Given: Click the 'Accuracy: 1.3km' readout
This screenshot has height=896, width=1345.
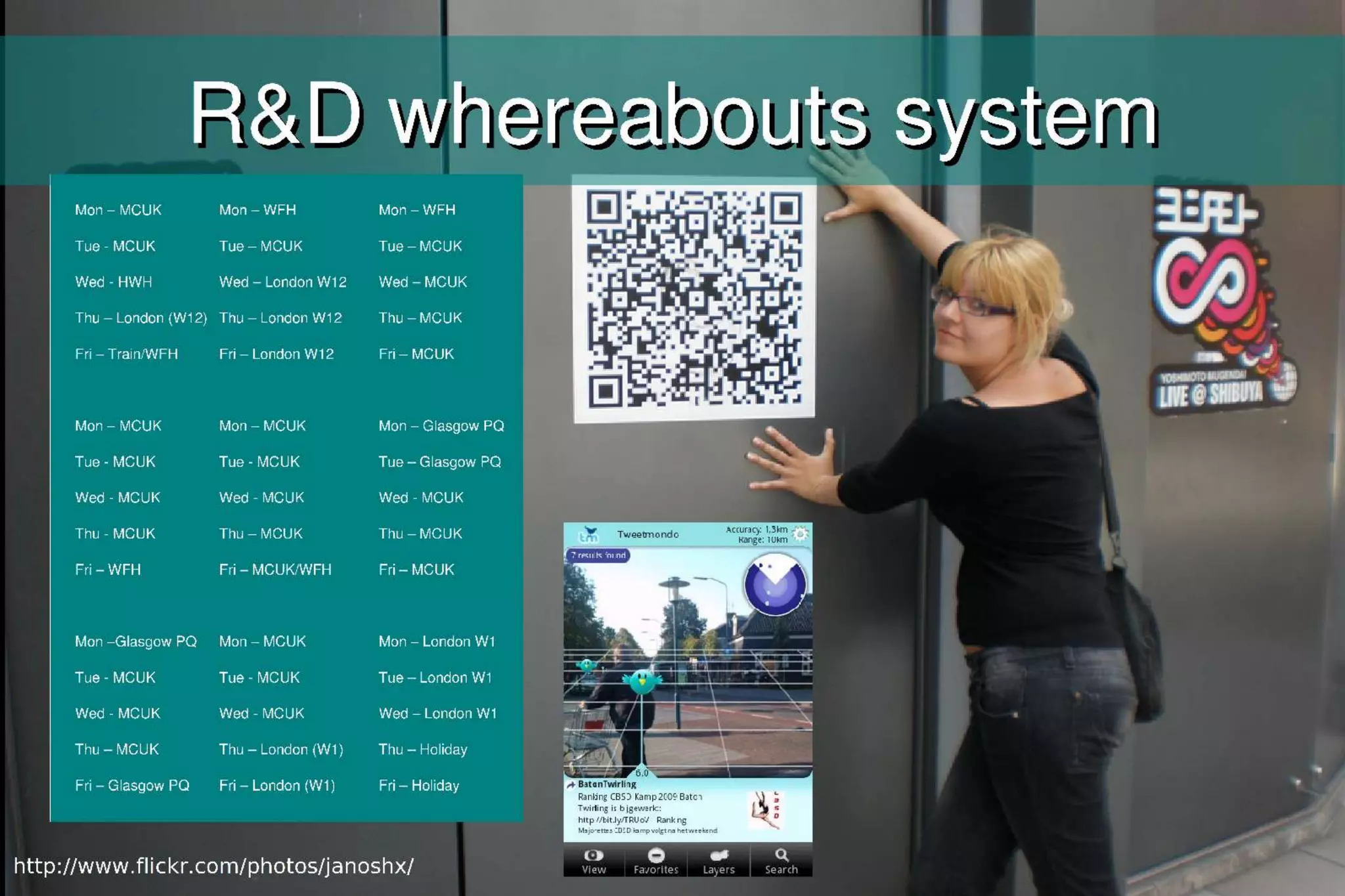Looking at the screenshot, I should [756, 530].
